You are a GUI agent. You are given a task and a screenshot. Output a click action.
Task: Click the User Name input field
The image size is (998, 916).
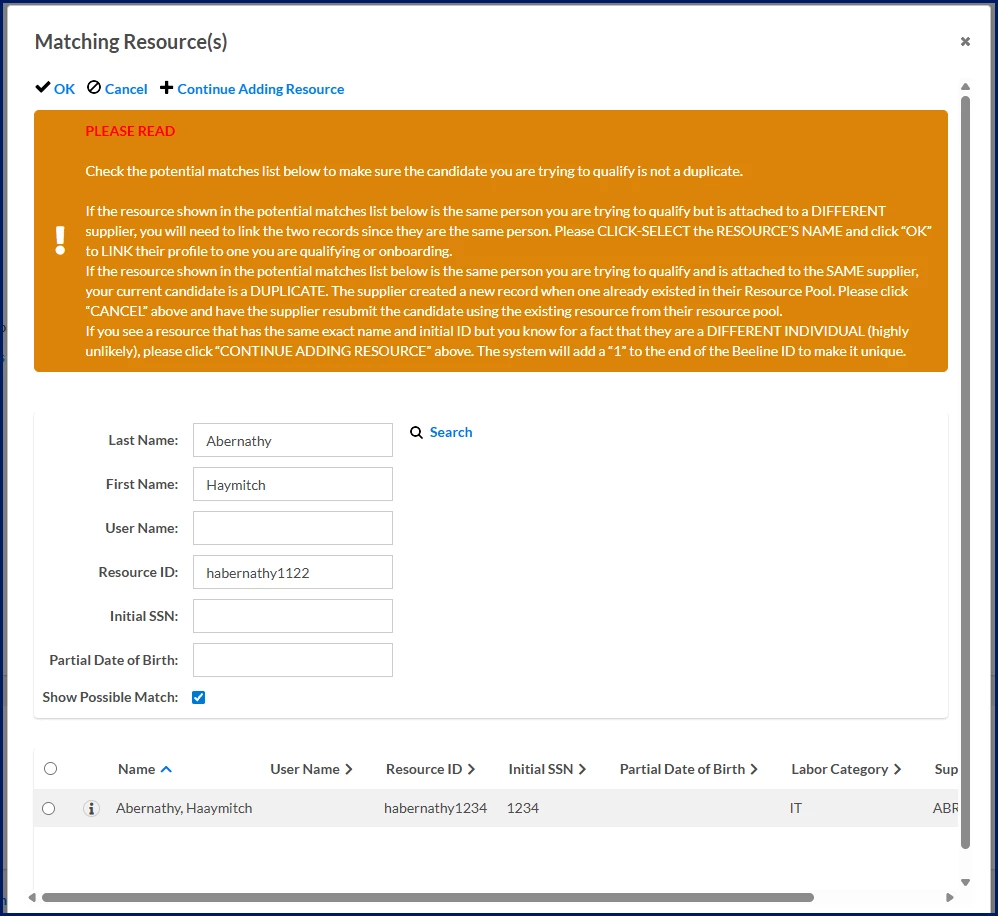click(x=293, y=528)
